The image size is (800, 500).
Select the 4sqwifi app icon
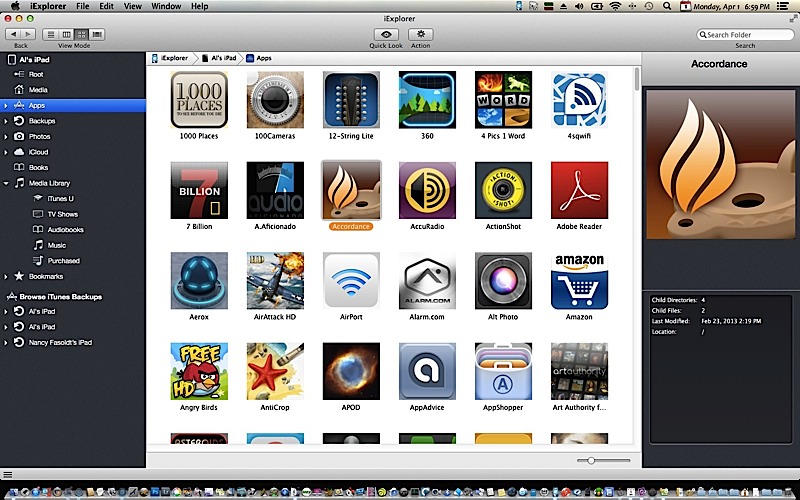tap(579, 99)
